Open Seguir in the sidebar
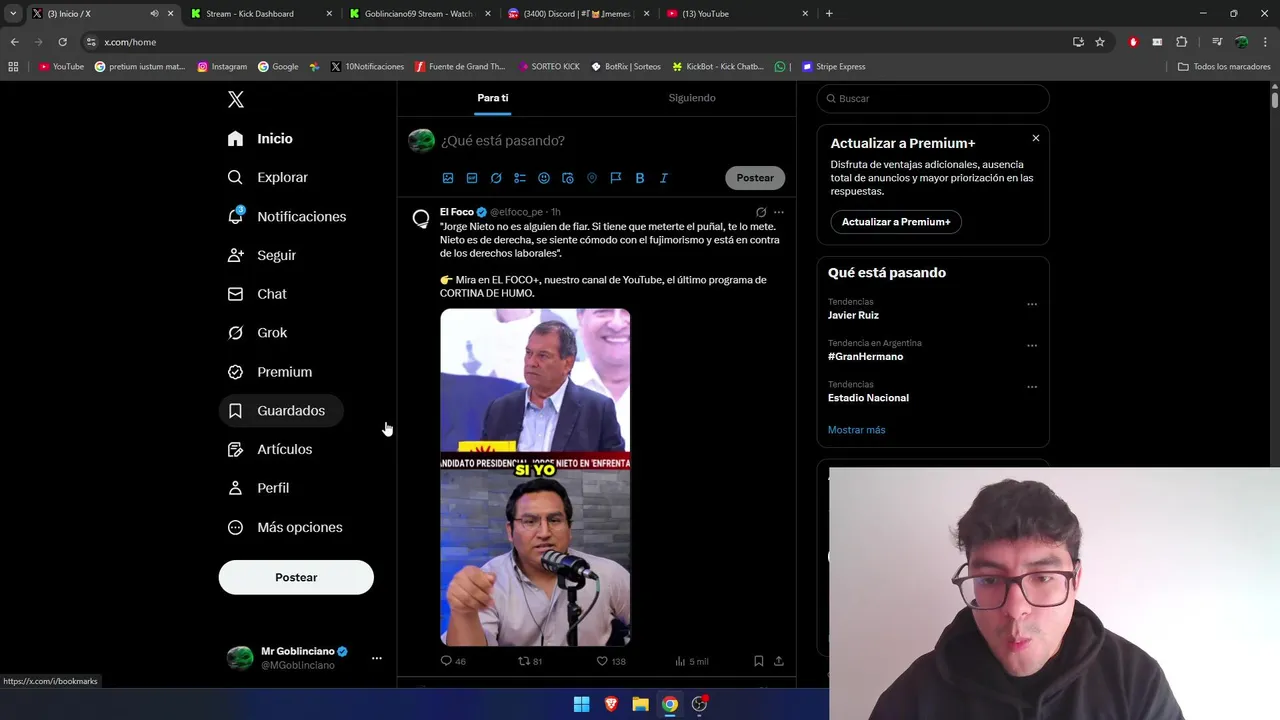The image size is (1280, 720). tap(262, 255)
